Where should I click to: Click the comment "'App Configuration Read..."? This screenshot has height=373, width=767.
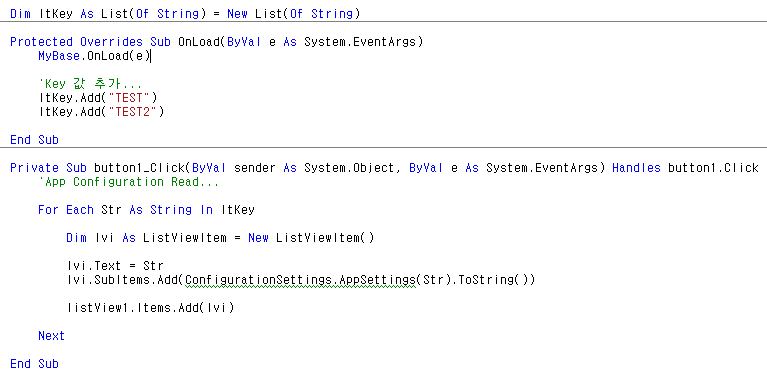coord(129,182)
